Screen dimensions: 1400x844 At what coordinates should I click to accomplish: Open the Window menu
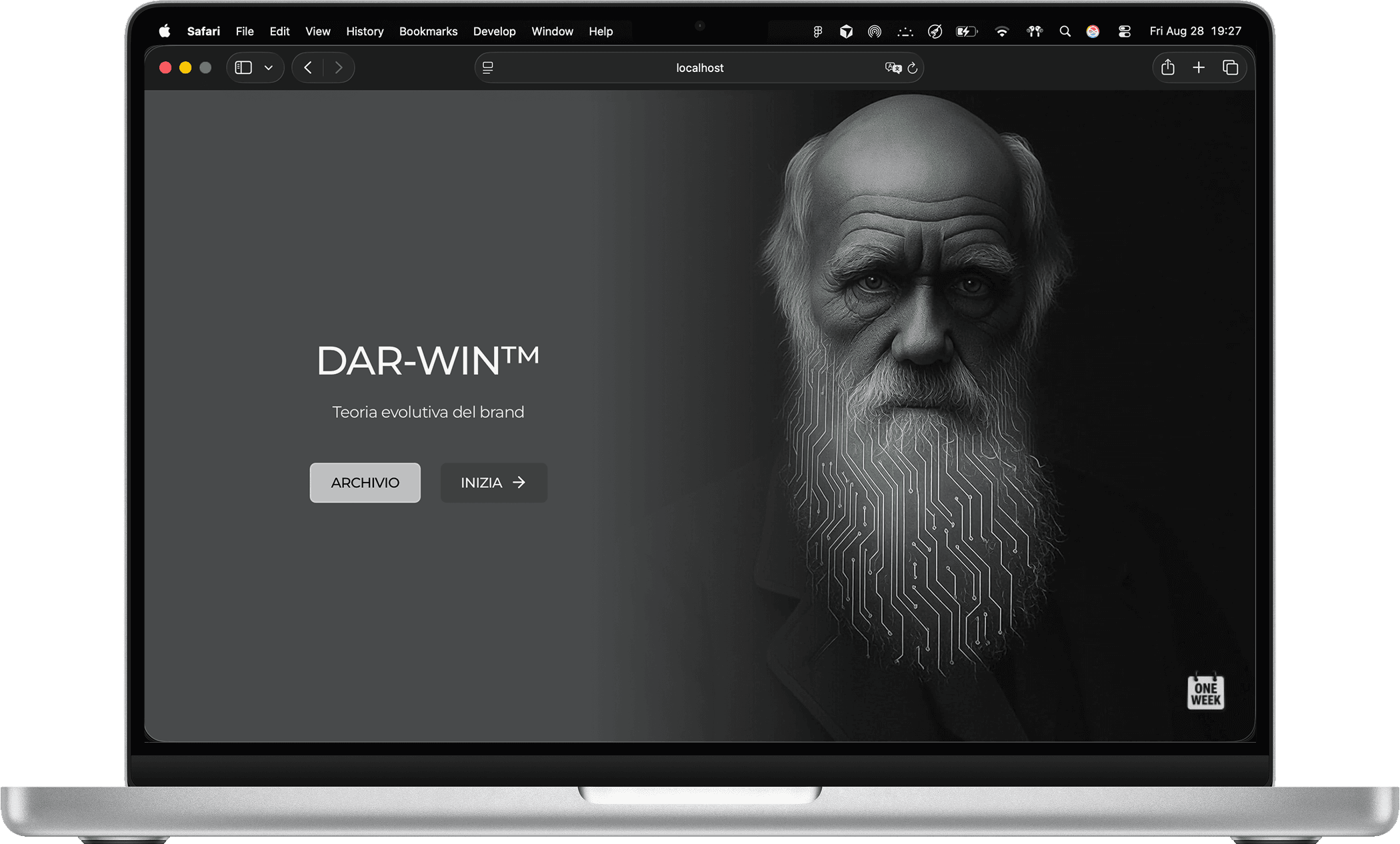pyautogui.click(x=552, y=31)
